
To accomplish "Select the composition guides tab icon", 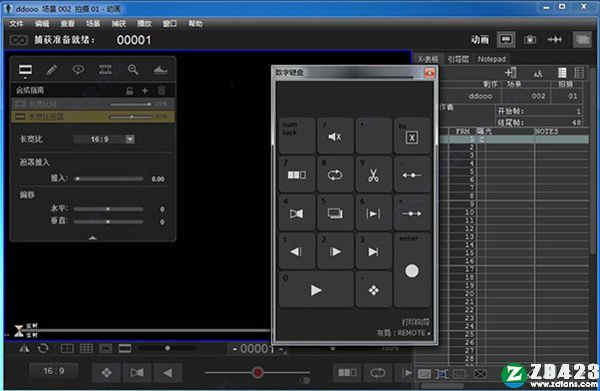I will pos(26,70).
